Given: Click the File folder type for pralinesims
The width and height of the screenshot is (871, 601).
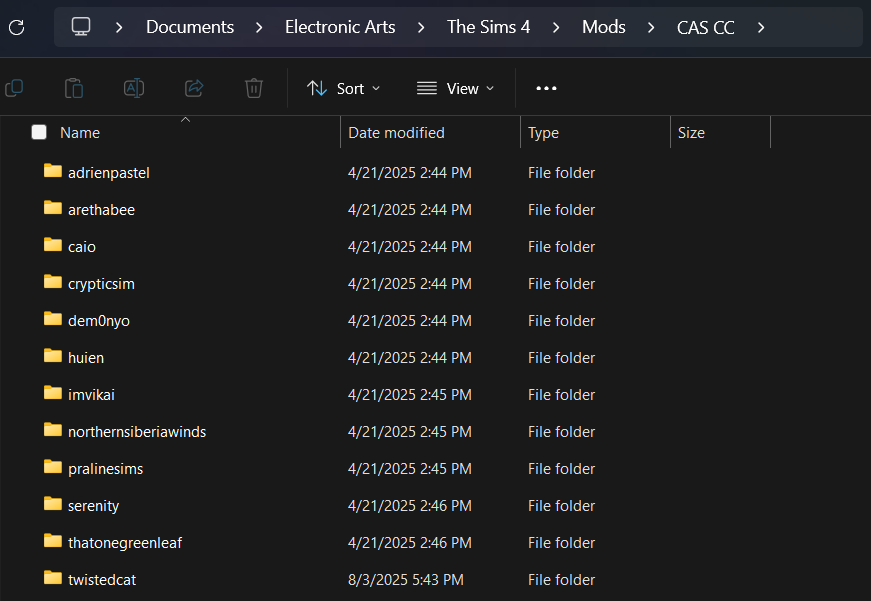Looking at the screenshot, I should [x=561, y=469].
